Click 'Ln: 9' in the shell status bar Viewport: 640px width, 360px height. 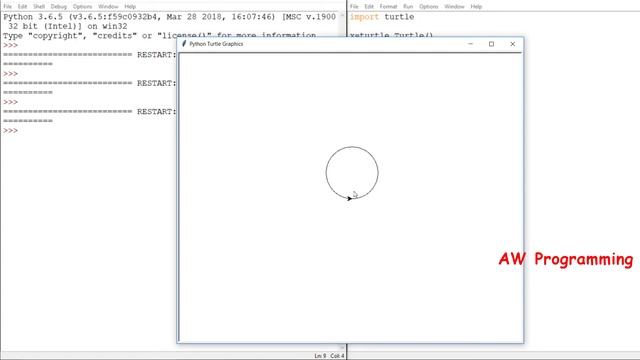pos(320,356)
